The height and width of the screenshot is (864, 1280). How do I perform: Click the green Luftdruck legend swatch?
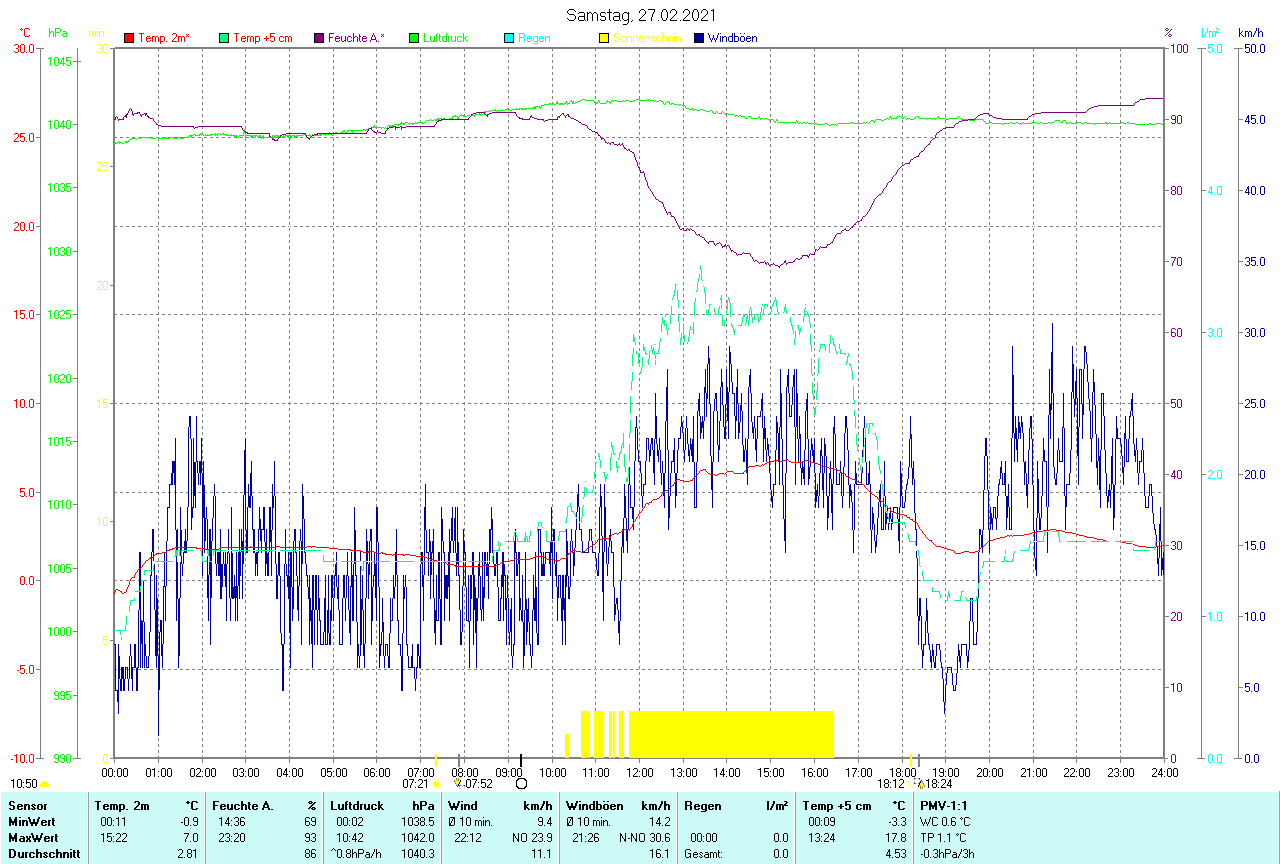point(414,38)
